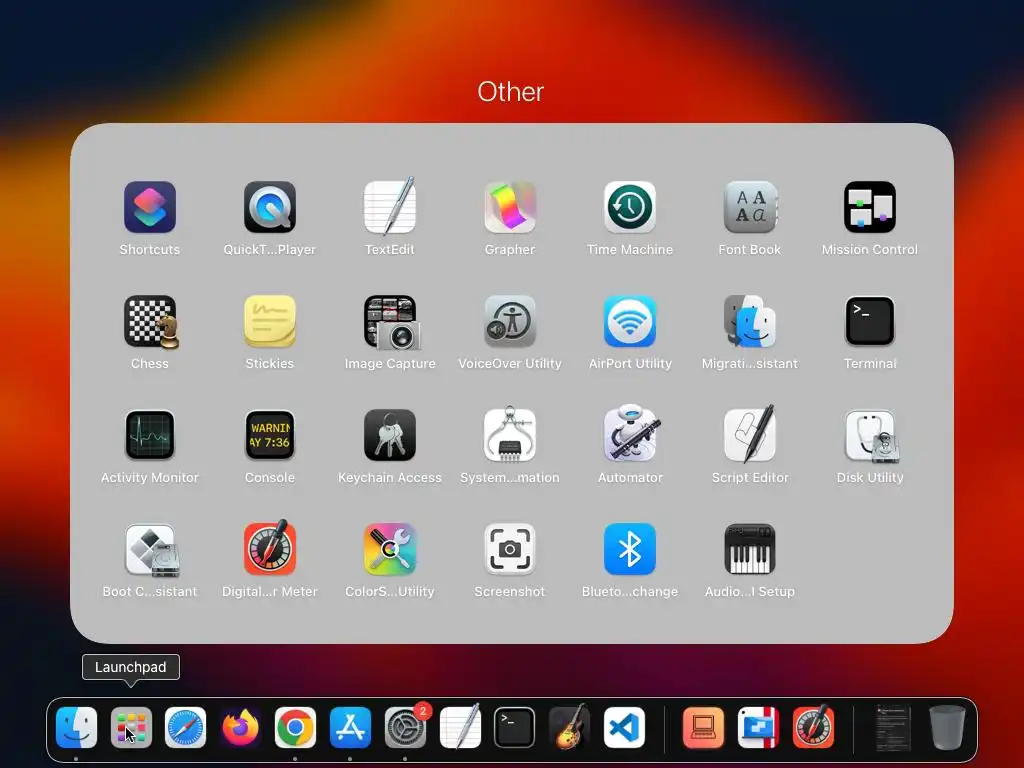Open Boot Camp Assistant
Image resolution: width=1024 pixels, height=768 pixels.
pyautogui.click(x=150, y=550)
